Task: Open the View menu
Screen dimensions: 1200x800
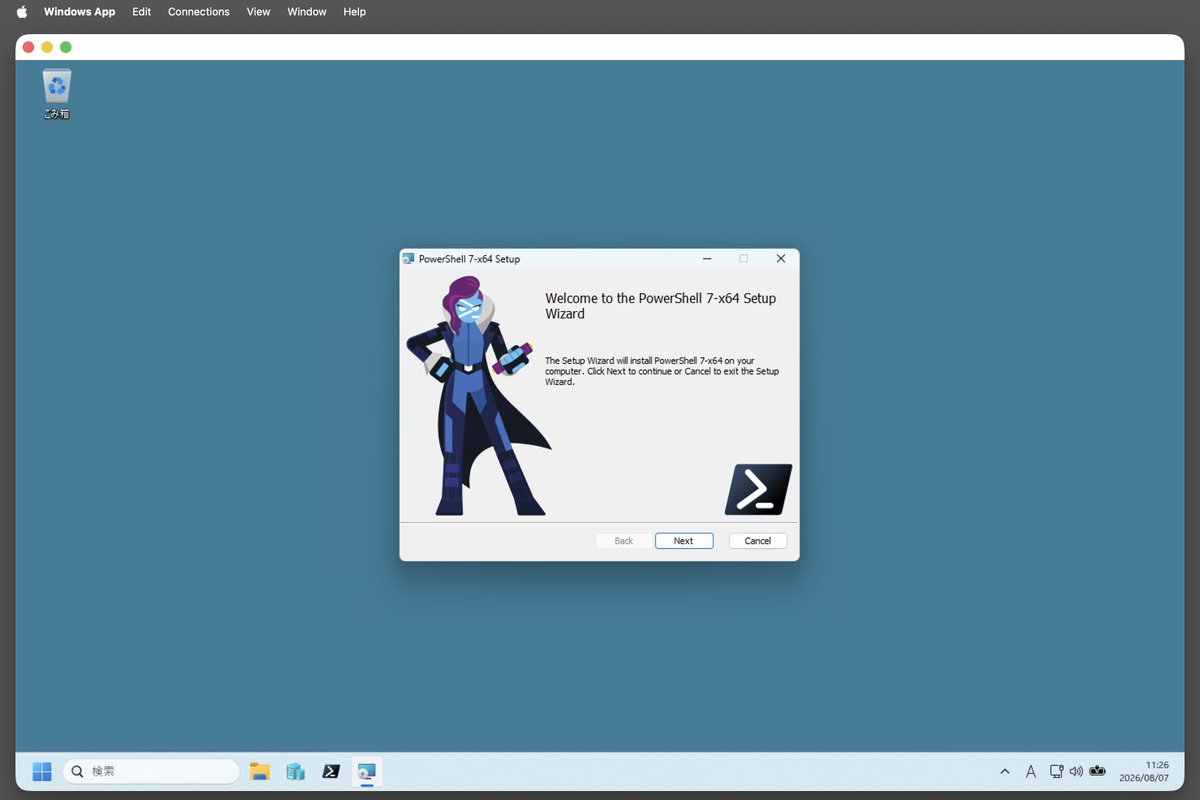Action: pyautogui.click(x=259, y=12)
